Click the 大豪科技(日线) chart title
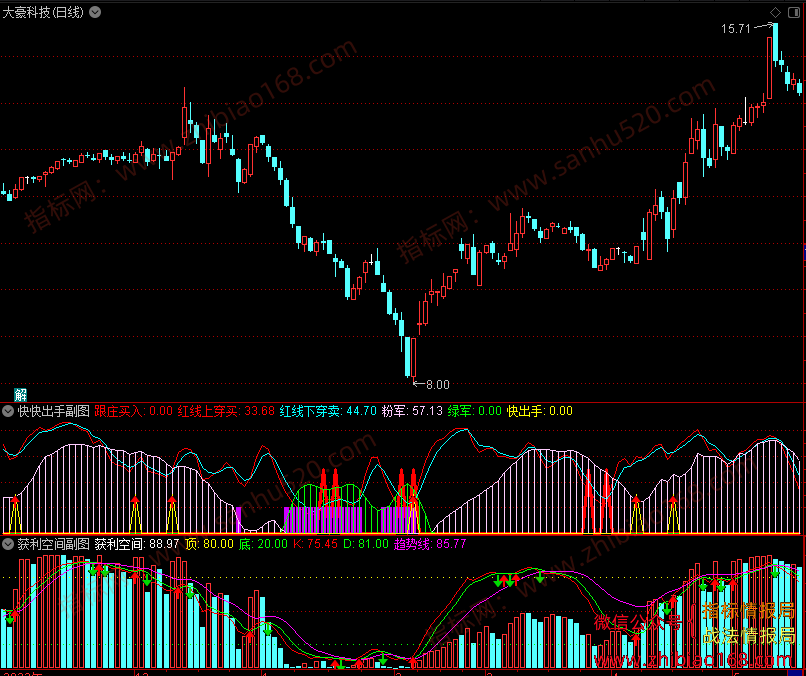 (x=43, y=12)
